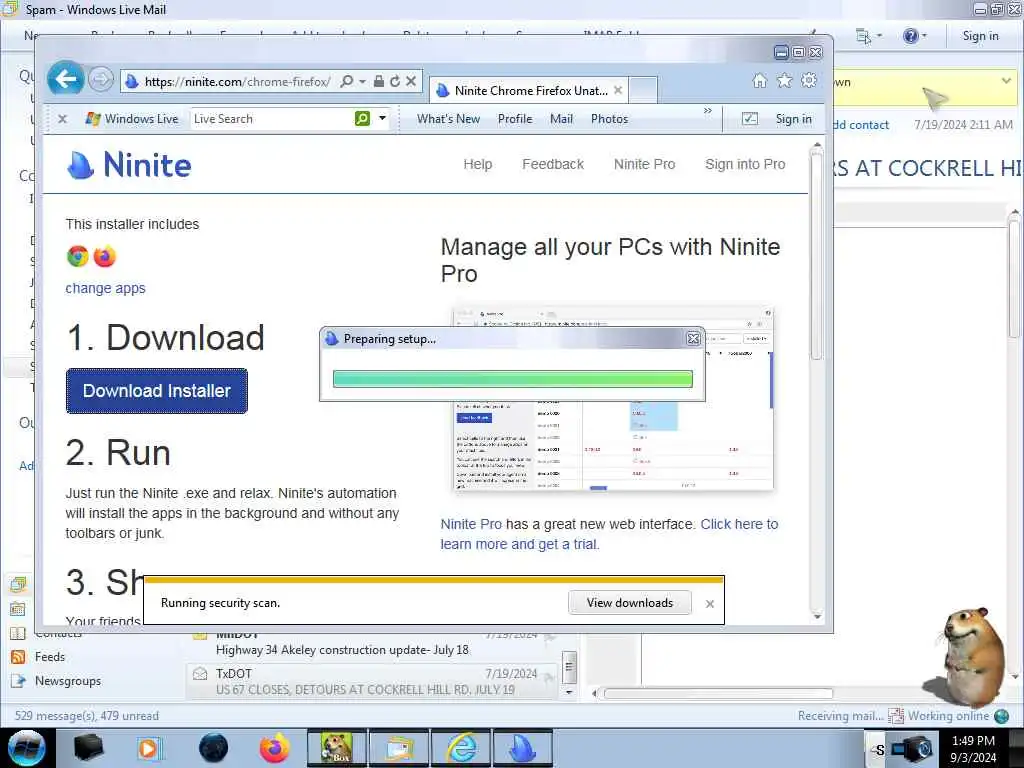Expand the Live Search options dropdown
The width and height of the screenshot is (1024, 768).
tap(383, 118)
